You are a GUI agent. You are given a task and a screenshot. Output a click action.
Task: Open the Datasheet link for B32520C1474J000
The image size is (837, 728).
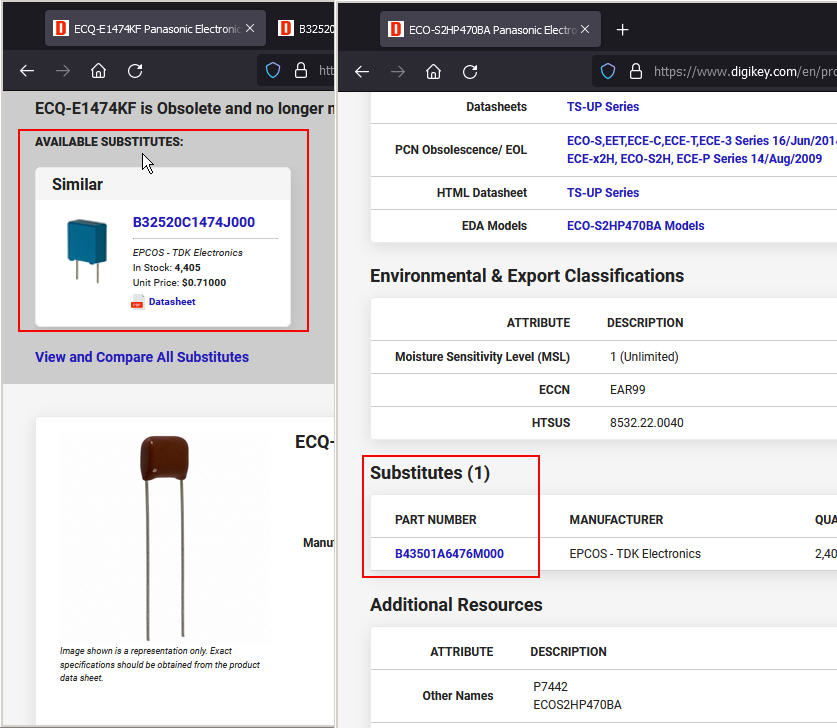click(x=172, y=302)
